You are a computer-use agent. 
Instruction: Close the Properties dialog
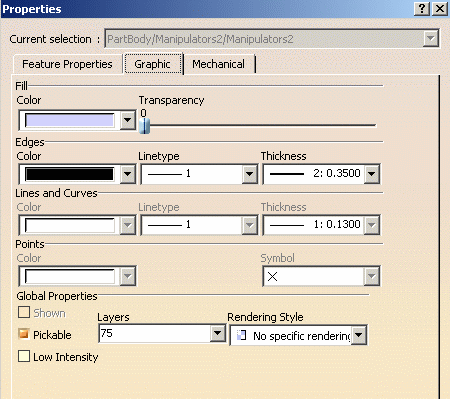440,9
